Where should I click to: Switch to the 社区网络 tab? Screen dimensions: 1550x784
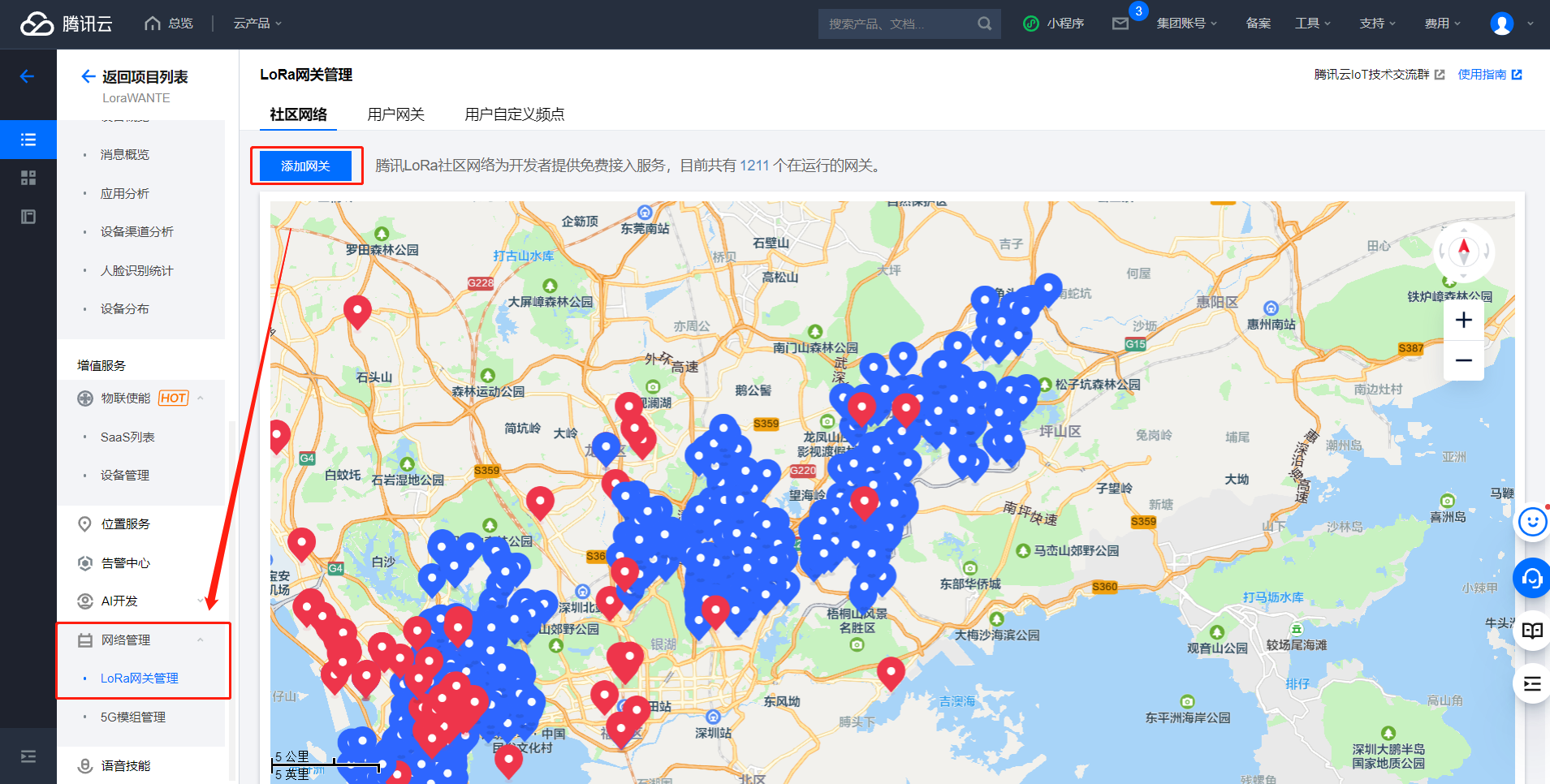pyautogui.click(x=298, y=114)
